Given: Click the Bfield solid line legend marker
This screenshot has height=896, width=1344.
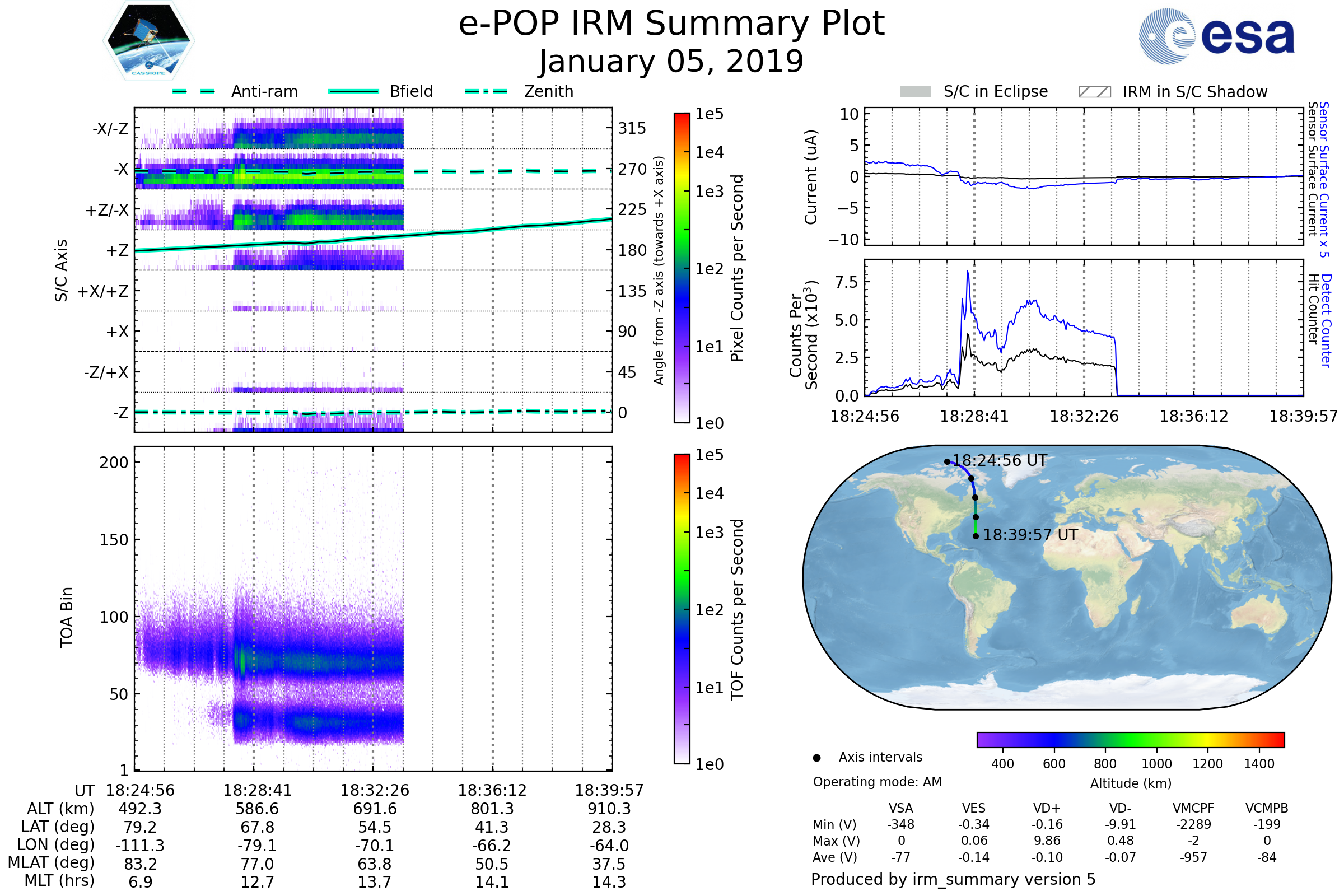Looking at the screenshot, I should [x=353, y=91].
